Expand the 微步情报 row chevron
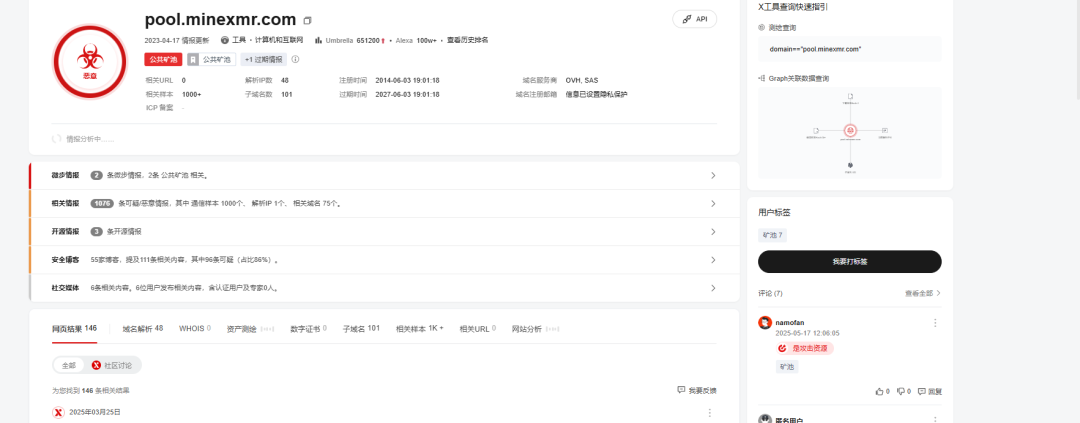 pyautogui.click(x=713, y=176)
